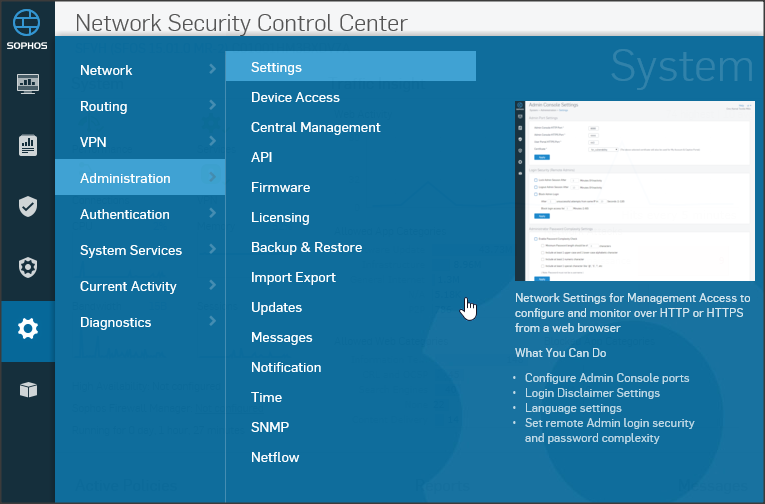Select Device Access from Administration submenu

pyautogui.click(x=295, y=97)
